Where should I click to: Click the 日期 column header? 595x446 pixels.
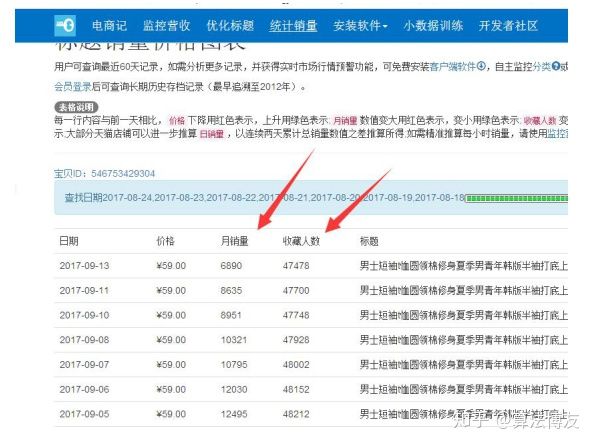click(x=69, y=241)
